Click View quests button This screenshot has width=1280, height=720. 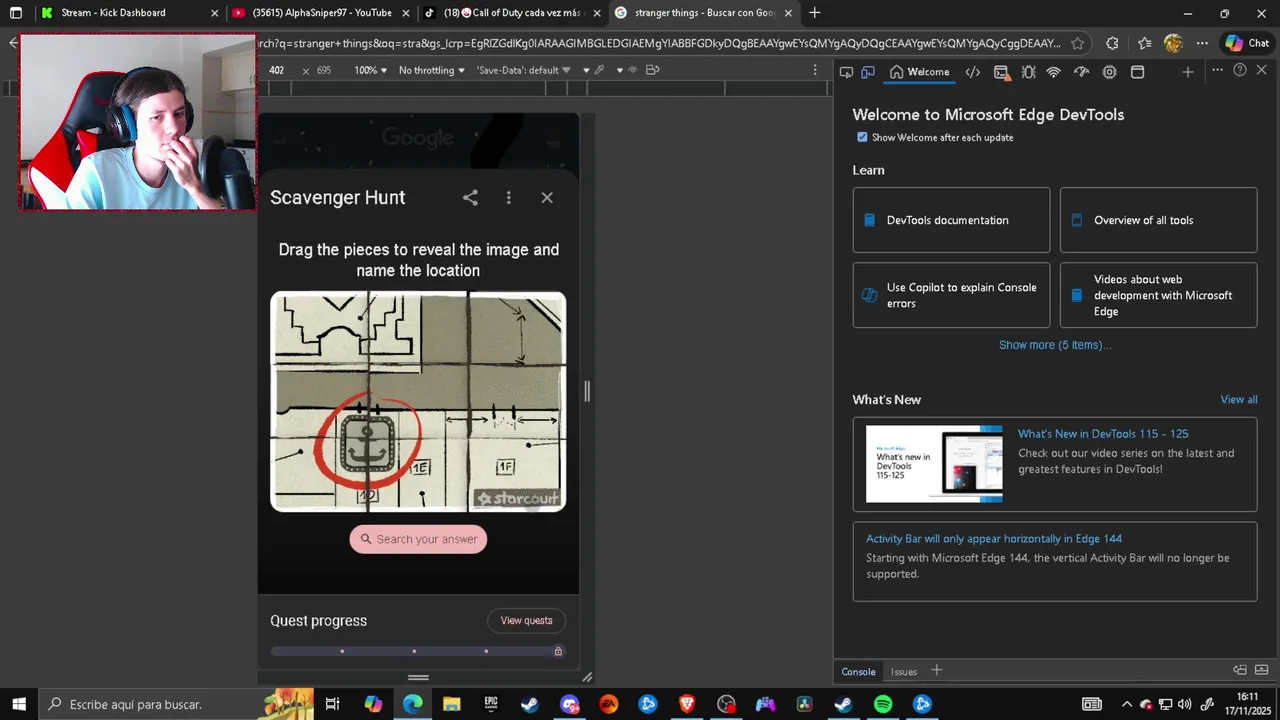[526, 621]
